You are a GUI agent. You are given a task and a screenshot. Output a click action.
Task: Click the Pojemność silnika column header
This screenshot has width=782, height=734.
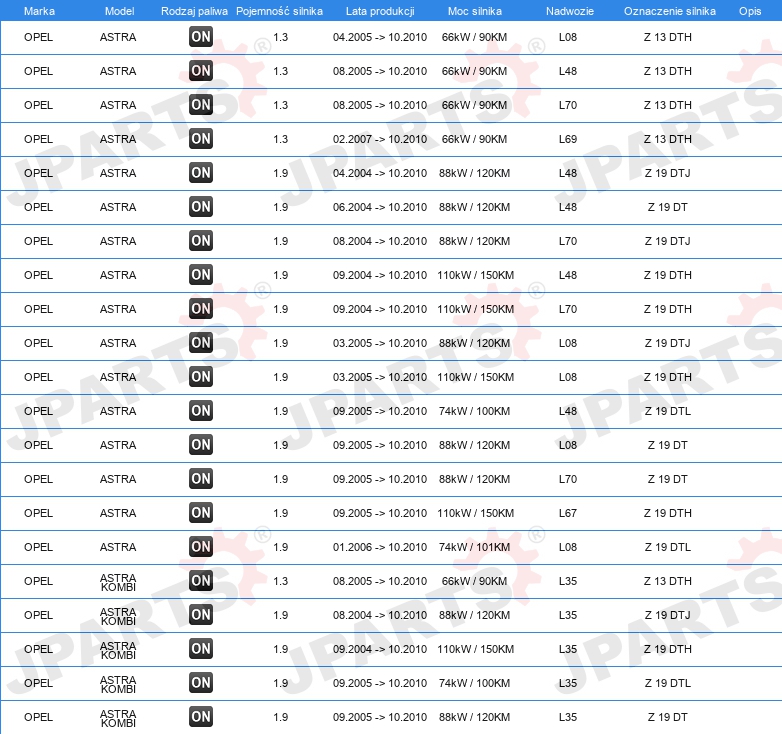[279, 11]
